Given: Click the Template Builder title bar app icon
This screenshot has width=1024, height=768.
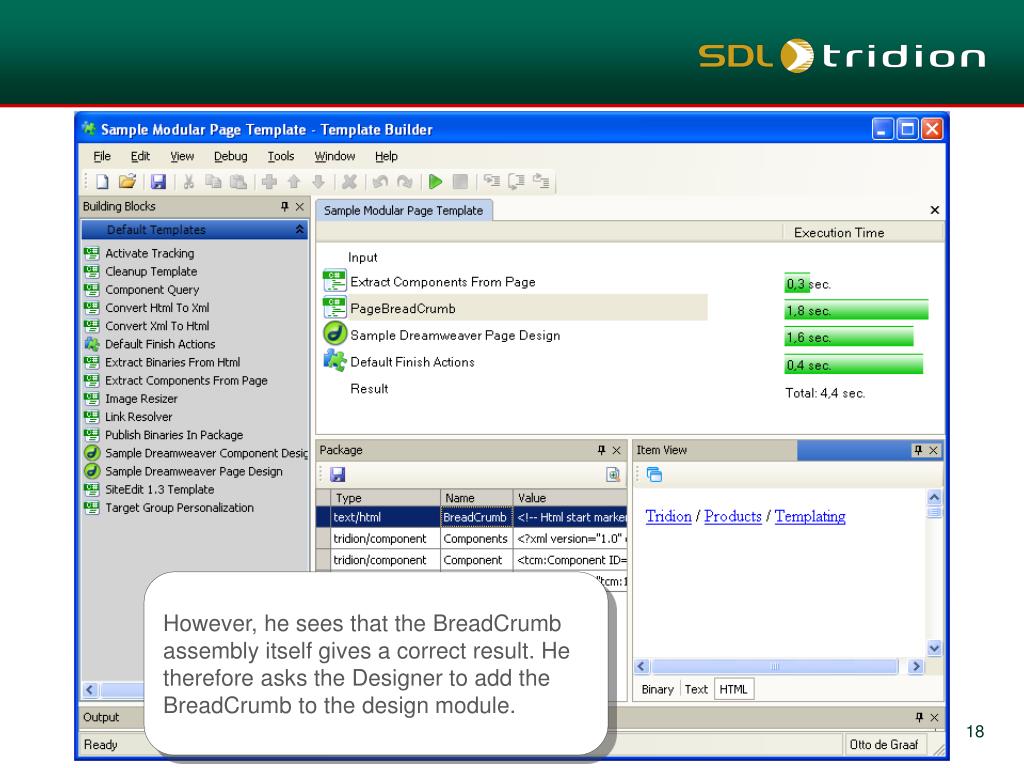Looking at the screenshot, I should [x=89, y=129].
